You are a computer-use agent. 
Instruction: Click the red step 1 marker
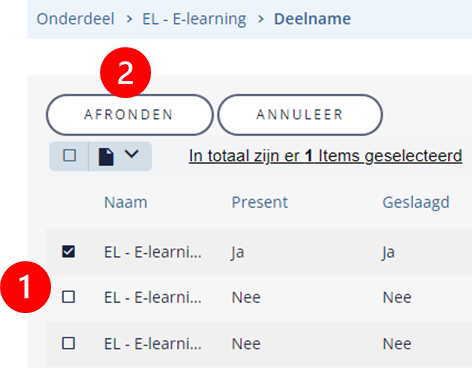click(x=26, y=287)
